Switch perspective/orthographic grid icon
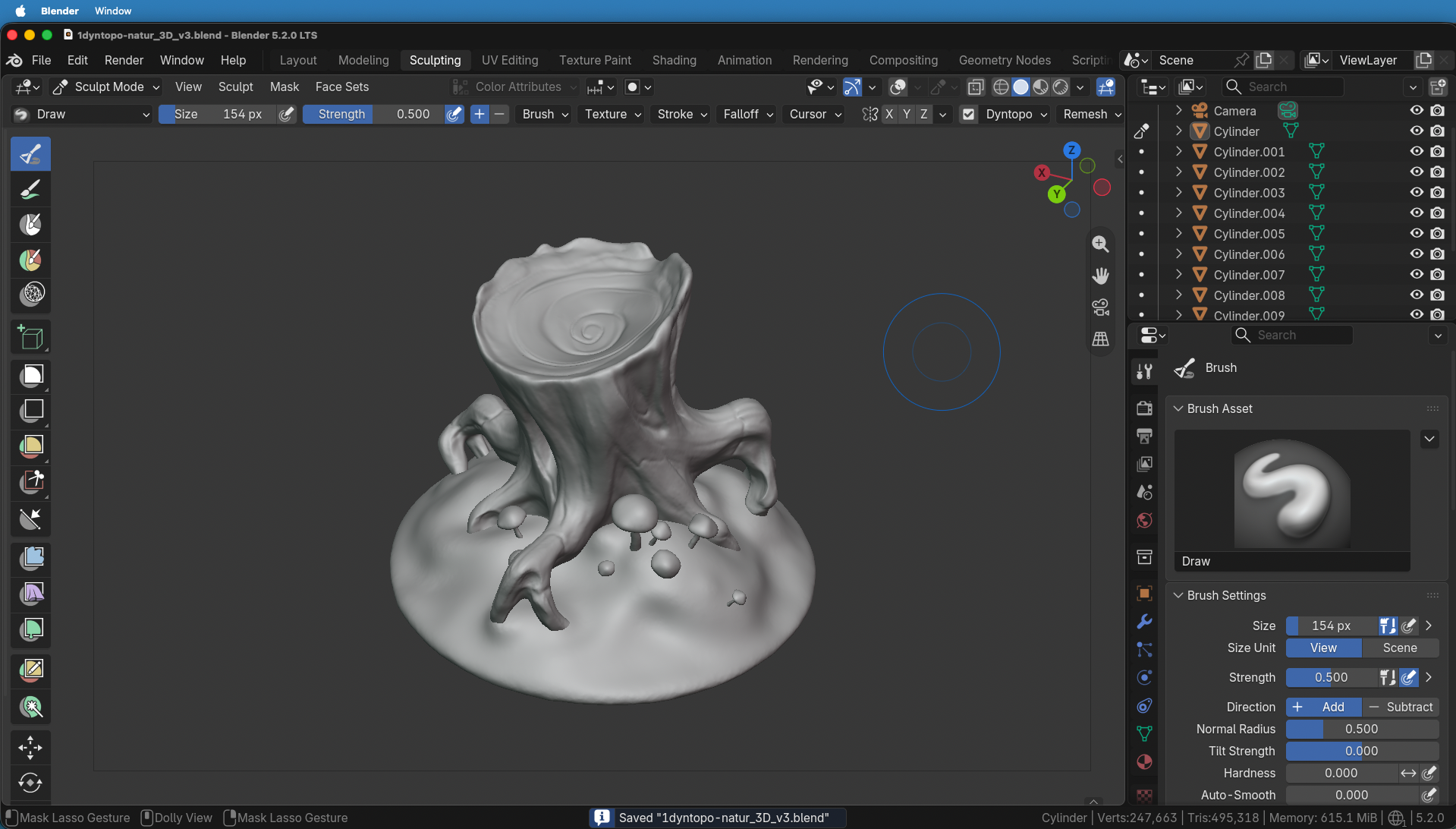This screenshot has height=829, width=1456. (x=1100, y=339)
